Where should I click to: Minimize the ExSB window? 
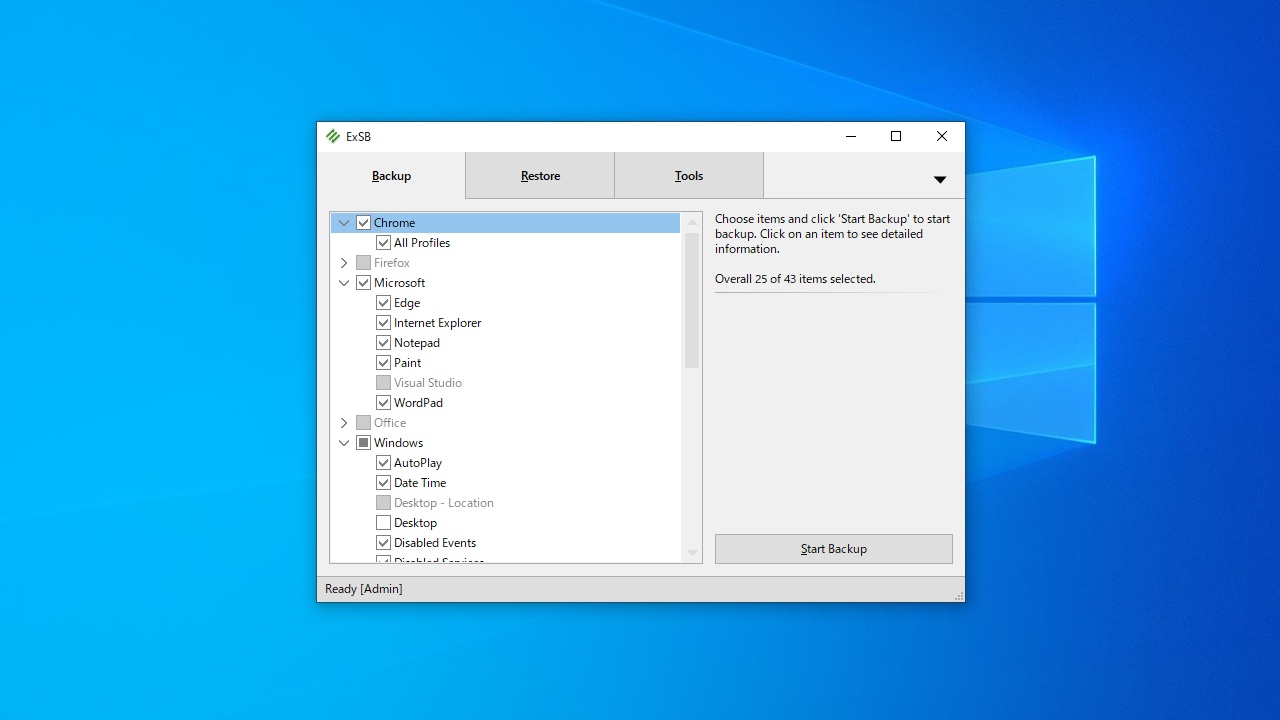851,137
